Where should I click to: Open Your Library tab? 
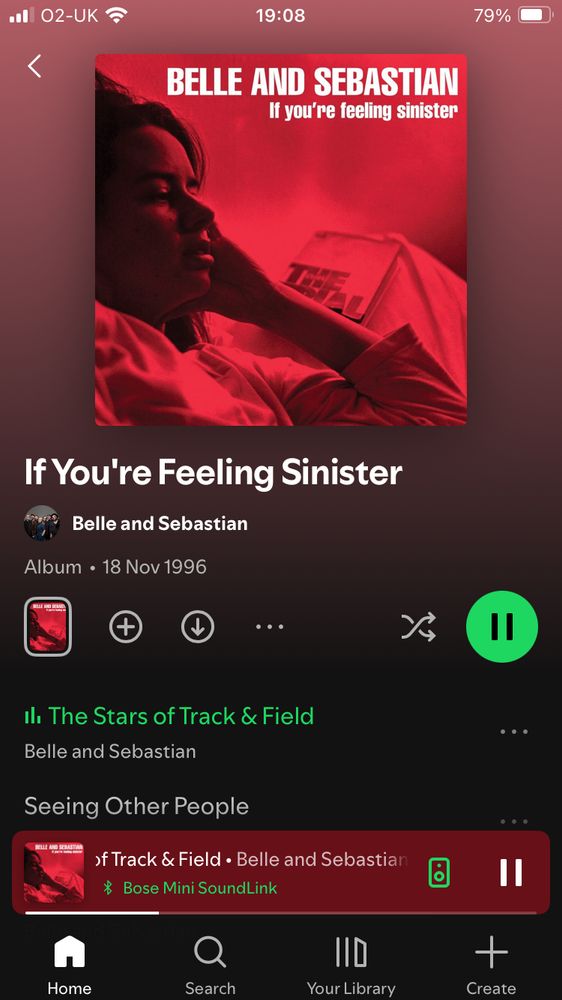pos(351,964)
